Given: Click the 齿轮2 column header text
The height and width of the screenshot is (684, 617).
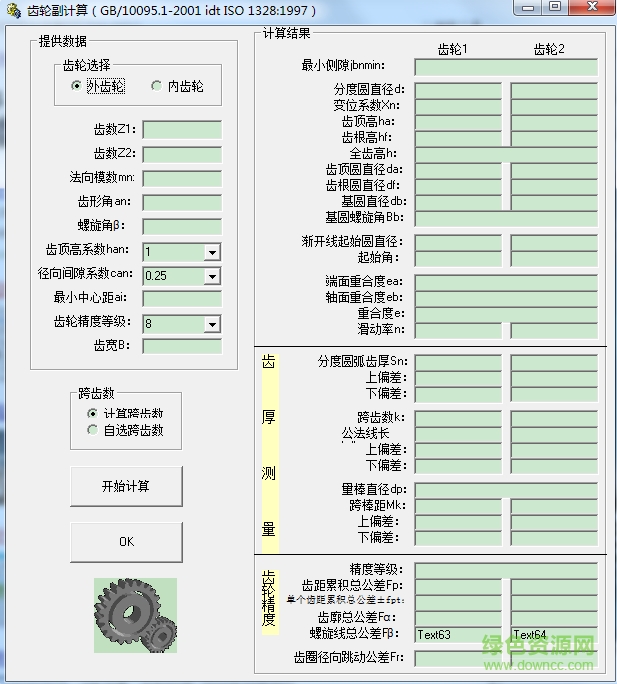Looking at the screenshot, I should 549,49.
